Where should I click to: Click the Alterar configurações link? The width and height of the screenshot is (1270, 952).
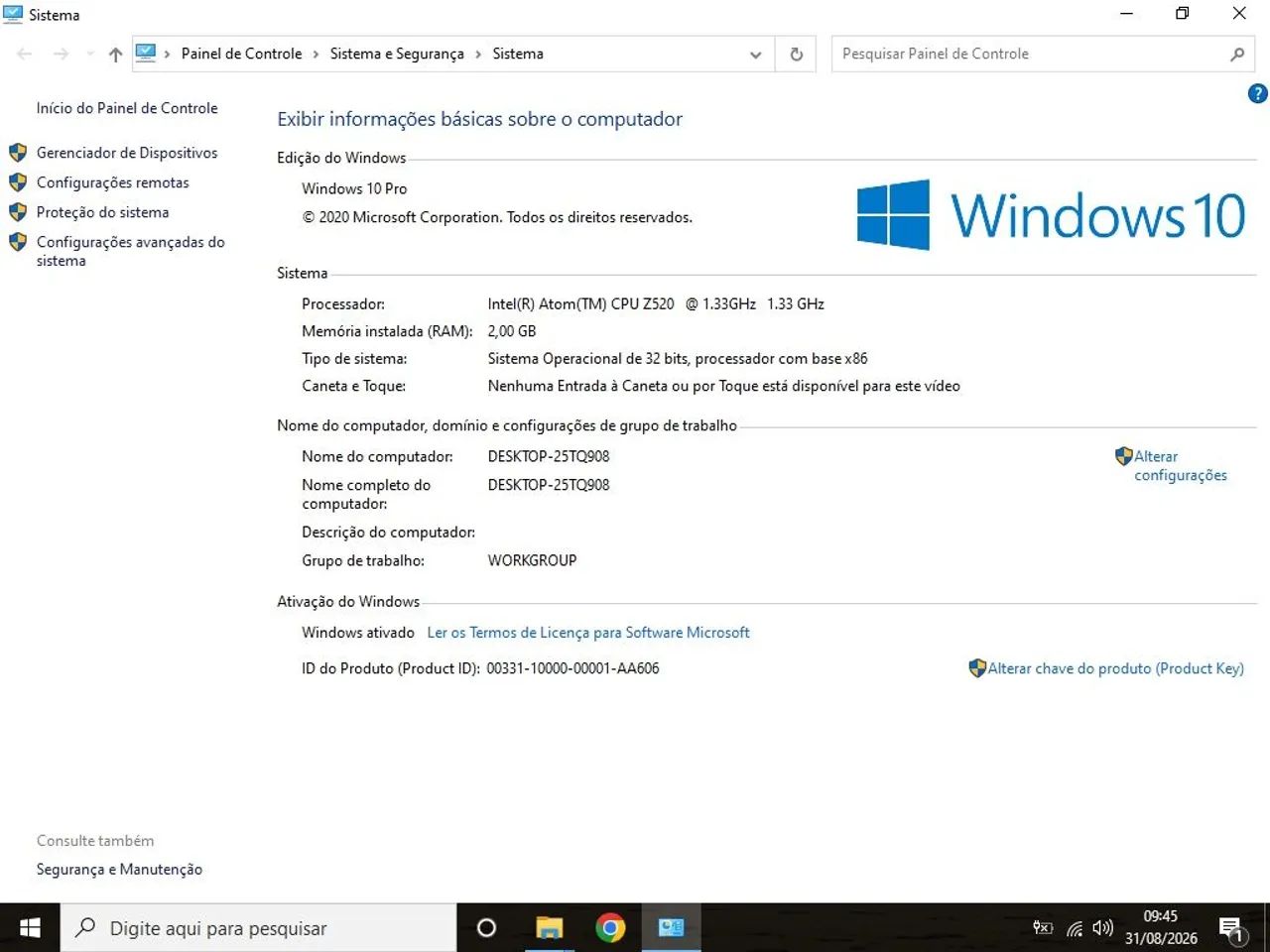(1181, 466)
